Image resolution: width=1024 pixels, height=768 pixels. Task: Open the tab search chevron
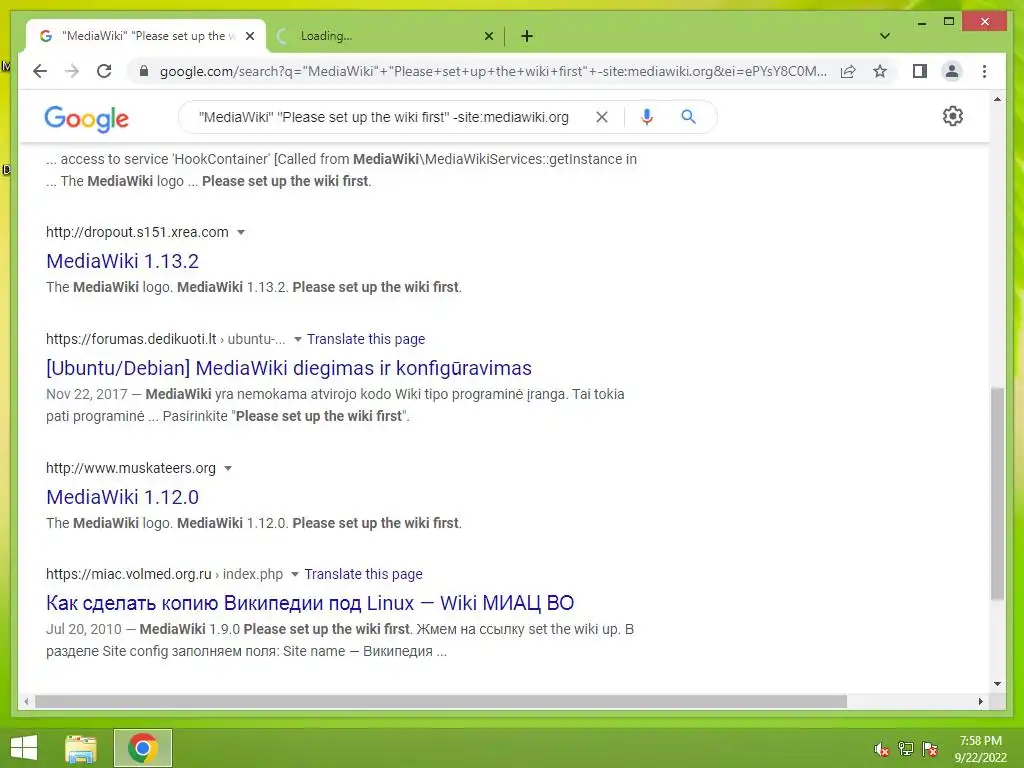point(885,36)
